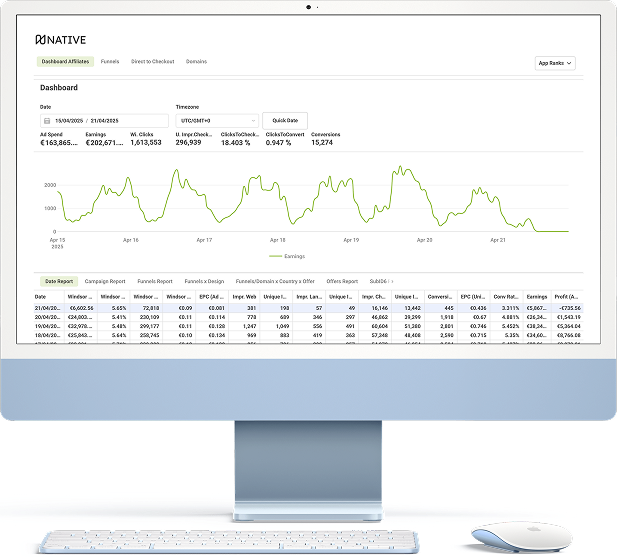
Task: Click the tab scroll arrow after SubID6
Action: coord(391,281)
